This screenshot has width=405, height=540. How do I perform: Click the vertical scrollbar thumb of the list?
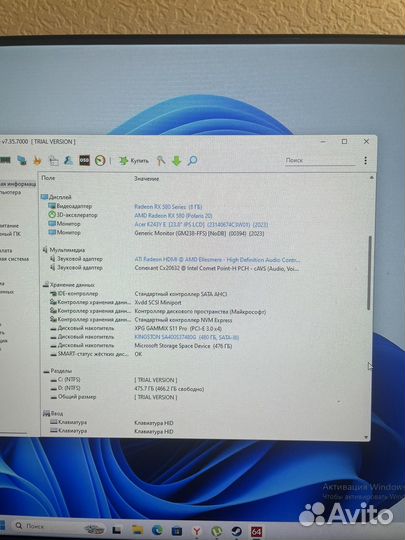(x=369, y=272)
